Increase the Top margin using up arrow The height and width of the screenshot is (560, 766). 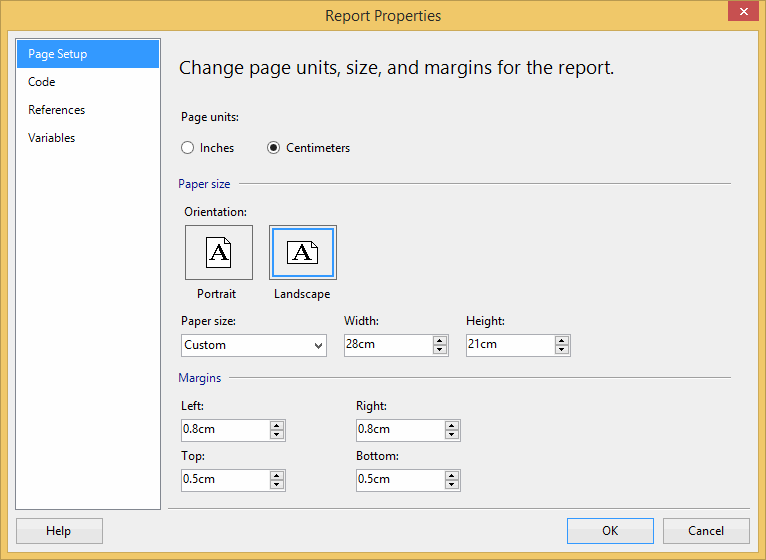click(x=277, y=474)
